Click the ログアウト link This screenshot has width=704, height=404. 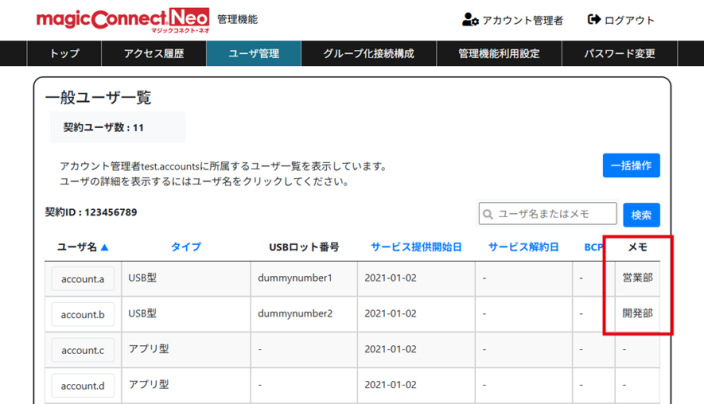click(x=629, y=20)
